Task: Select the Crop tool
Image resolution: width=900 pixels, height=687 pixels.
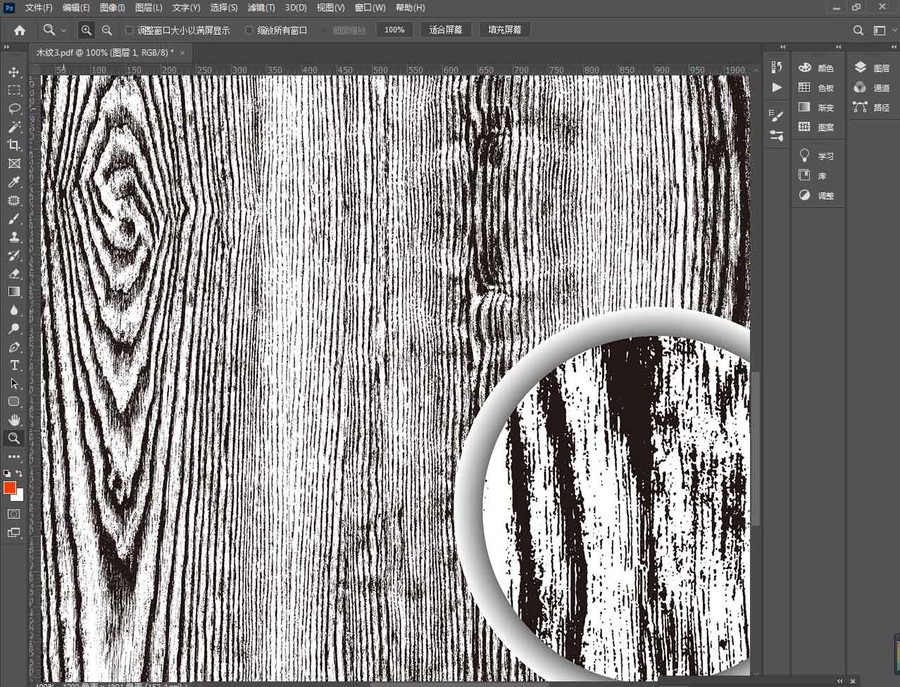Action: (x=14, y=145)
